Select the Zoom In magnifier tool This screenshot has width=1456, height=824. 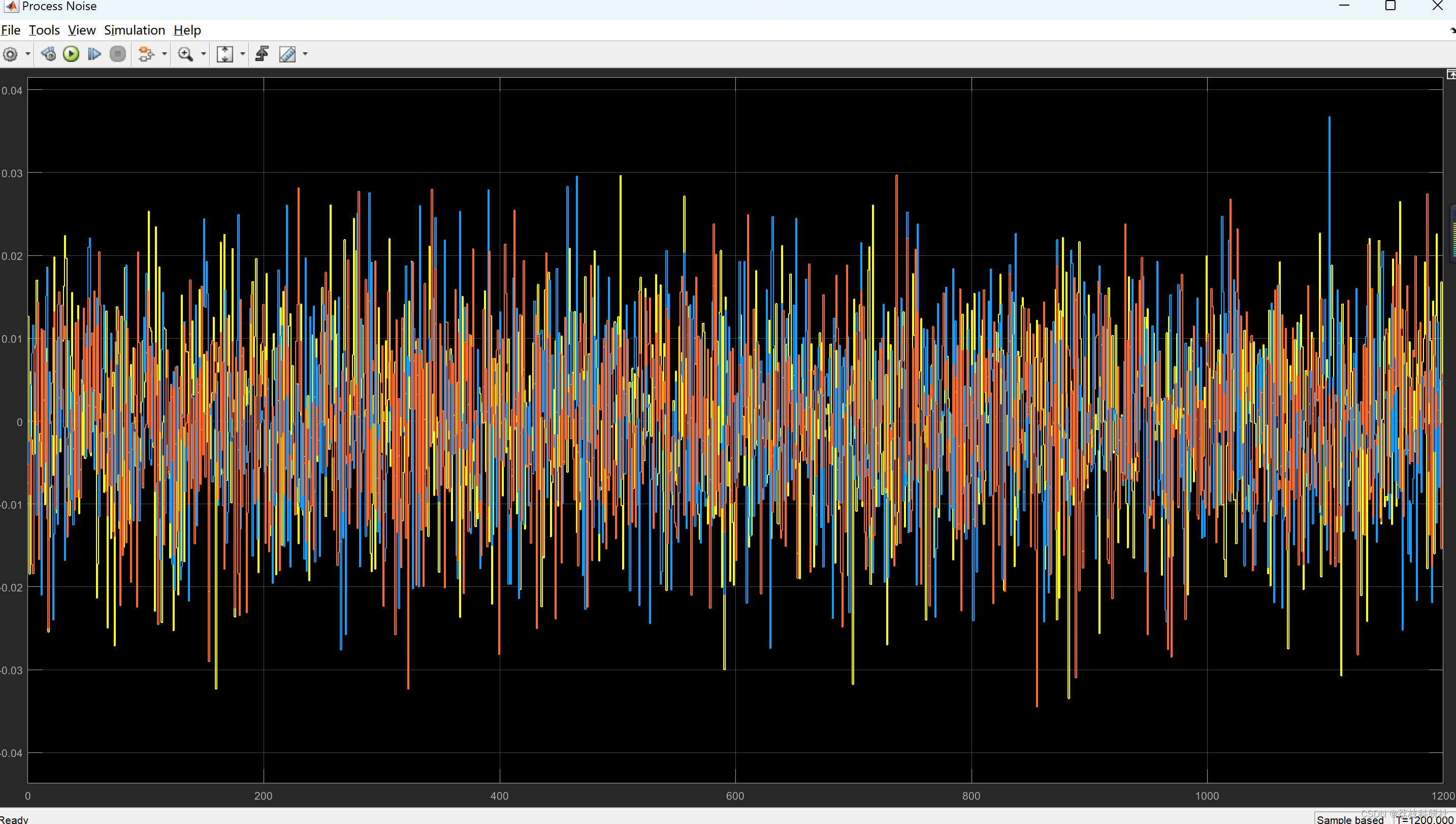click(185, 54)
